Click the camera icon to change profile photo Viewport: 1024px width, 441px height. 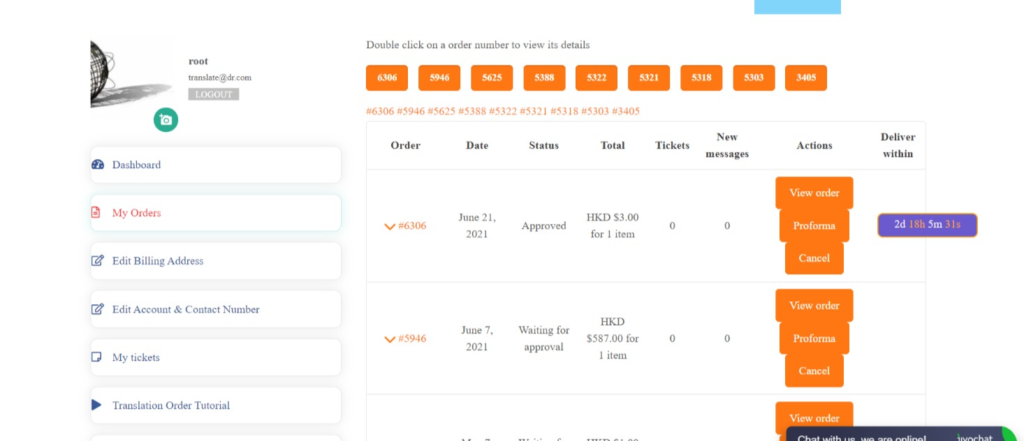pyautogui.click(x=166, y=120)
